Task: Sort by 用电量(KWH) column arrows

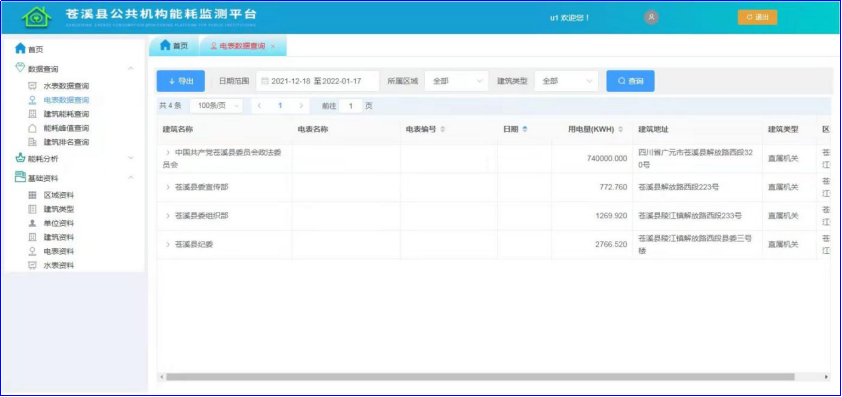Action: point(621,129)
